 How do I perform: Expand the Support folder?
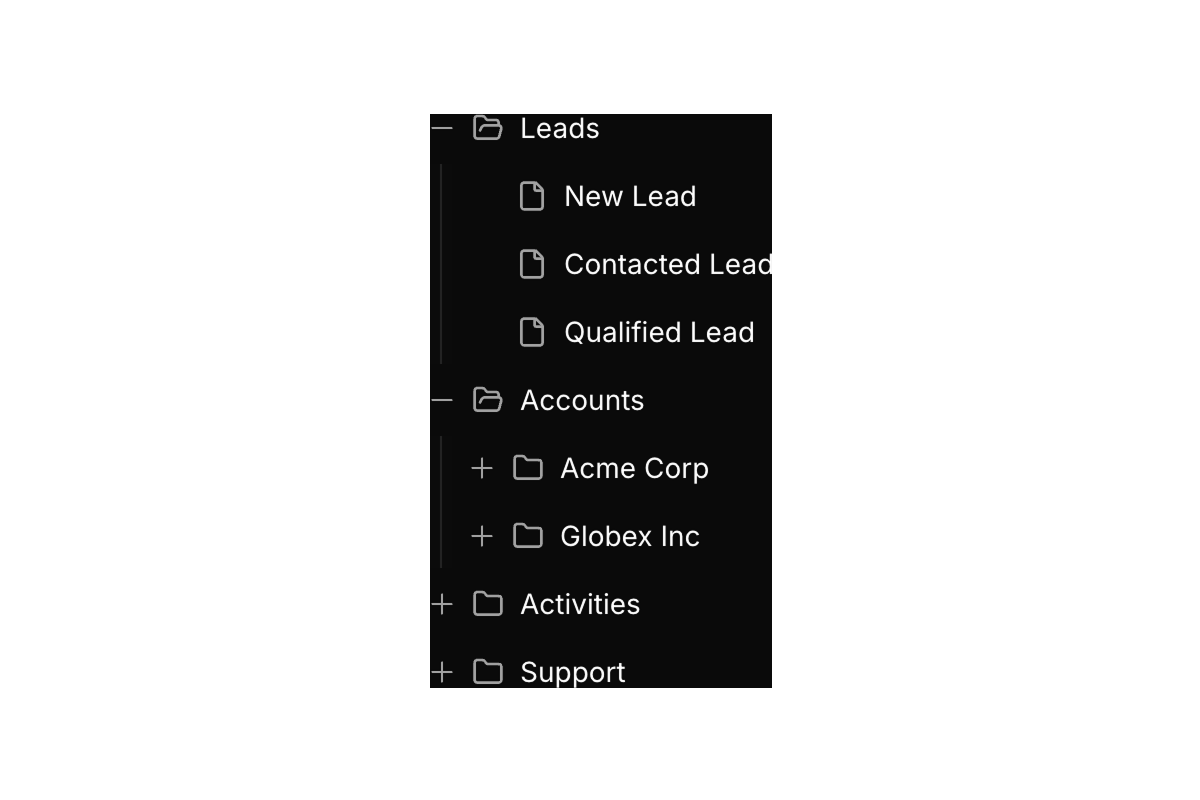(442, 672)
